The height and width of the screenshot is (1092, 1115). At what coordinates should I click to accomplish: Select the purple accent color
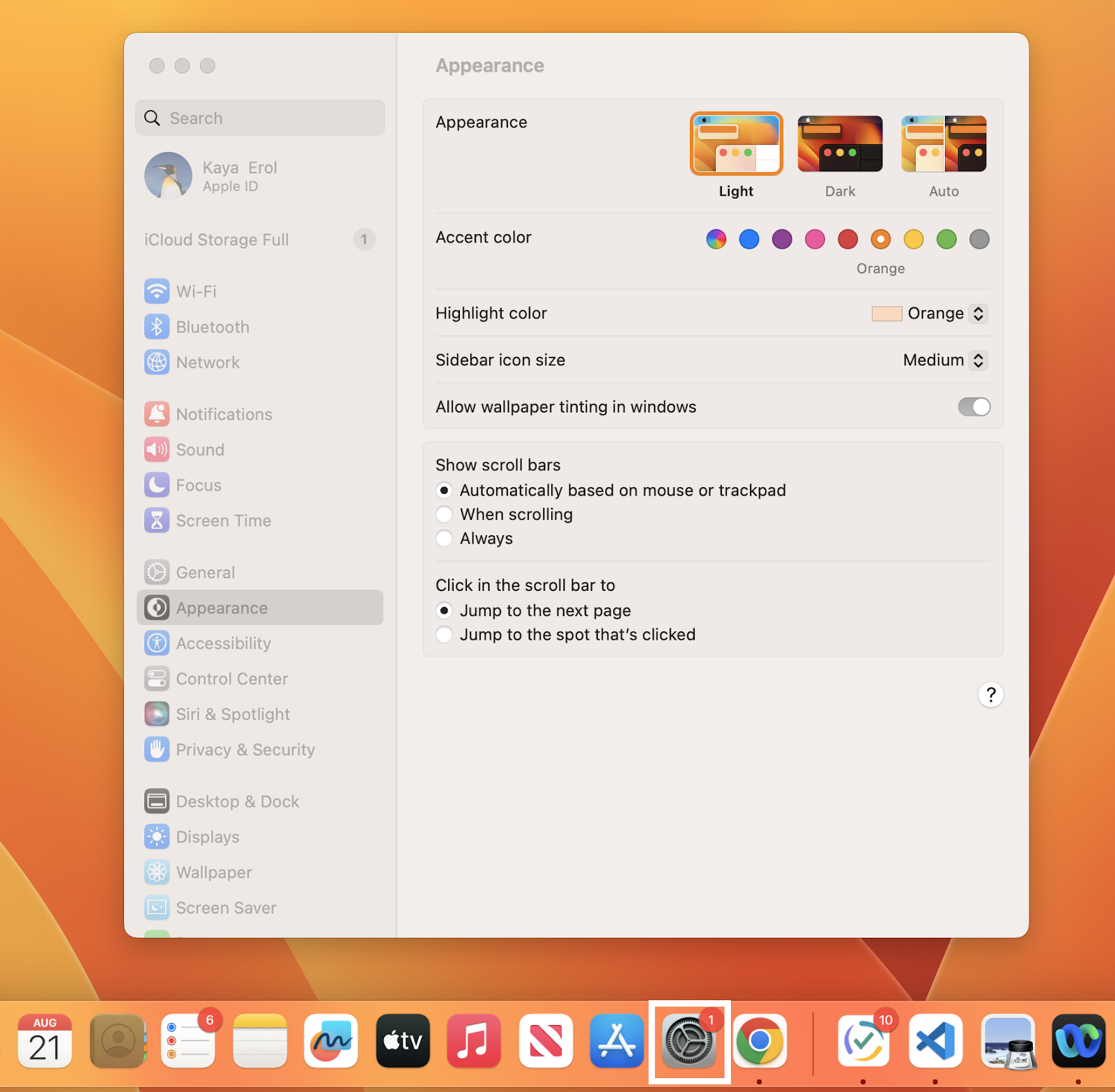(x=782, y=239)
